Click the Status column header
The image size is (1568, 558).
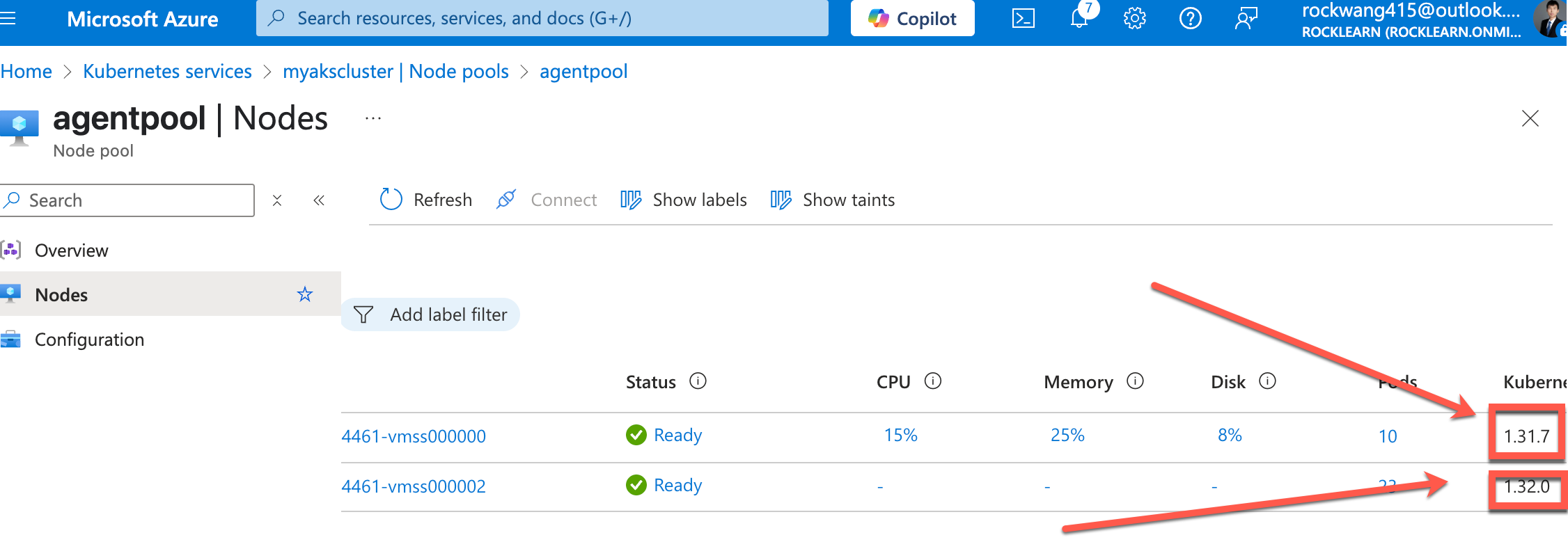click(651, 382)
